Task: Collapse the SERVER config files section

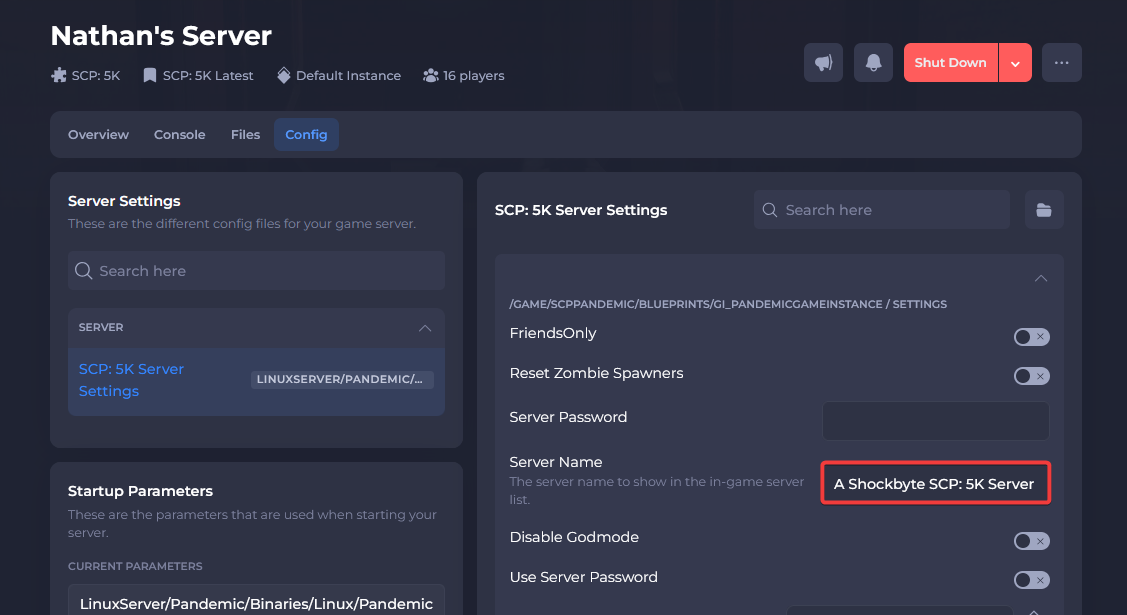Action: pyautogui.click(x=425, y=328)
